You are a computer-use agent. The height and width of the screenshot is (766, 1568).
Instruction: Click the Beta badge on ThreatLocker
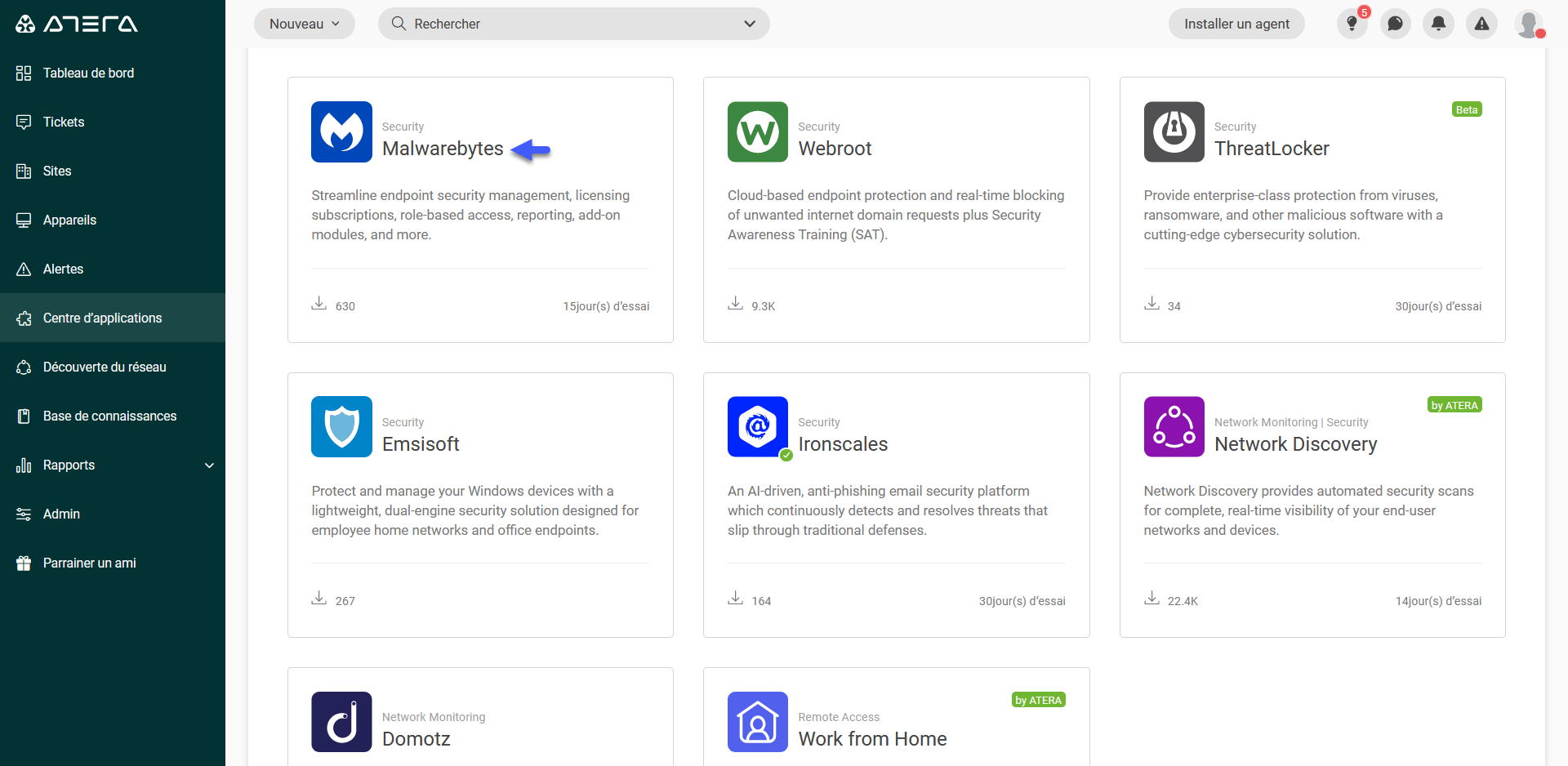(1467, 109)
